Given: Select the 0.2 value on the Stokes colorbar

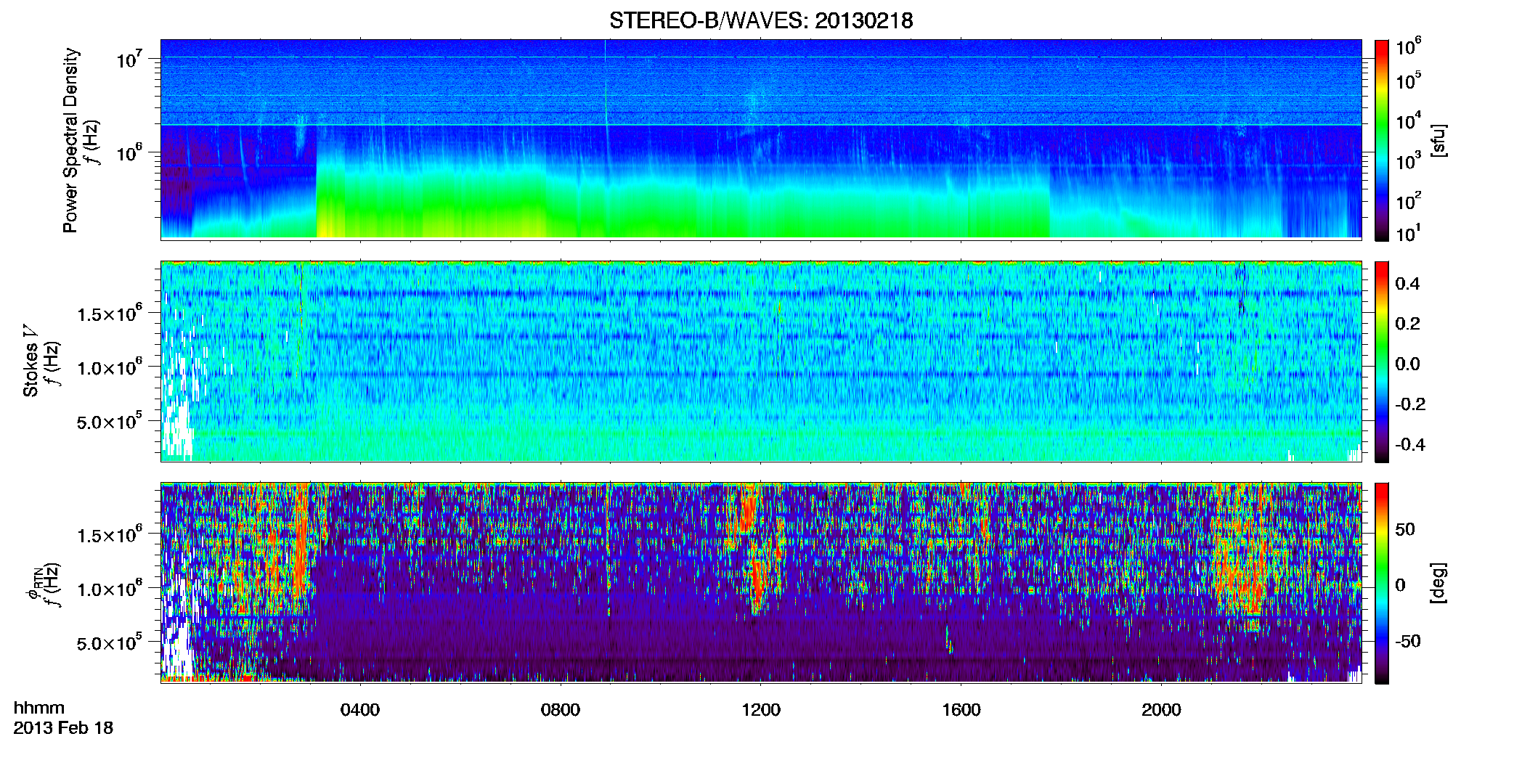Looking at the screenshot, I should click(x=1407, y=324).
